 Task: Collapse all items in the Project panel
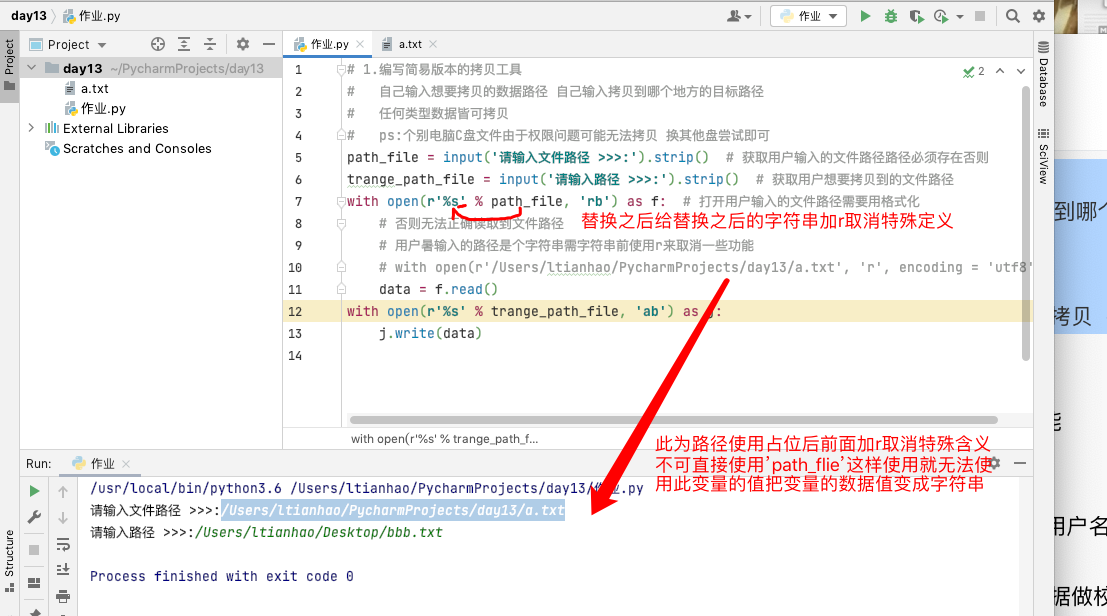point(210,44)
